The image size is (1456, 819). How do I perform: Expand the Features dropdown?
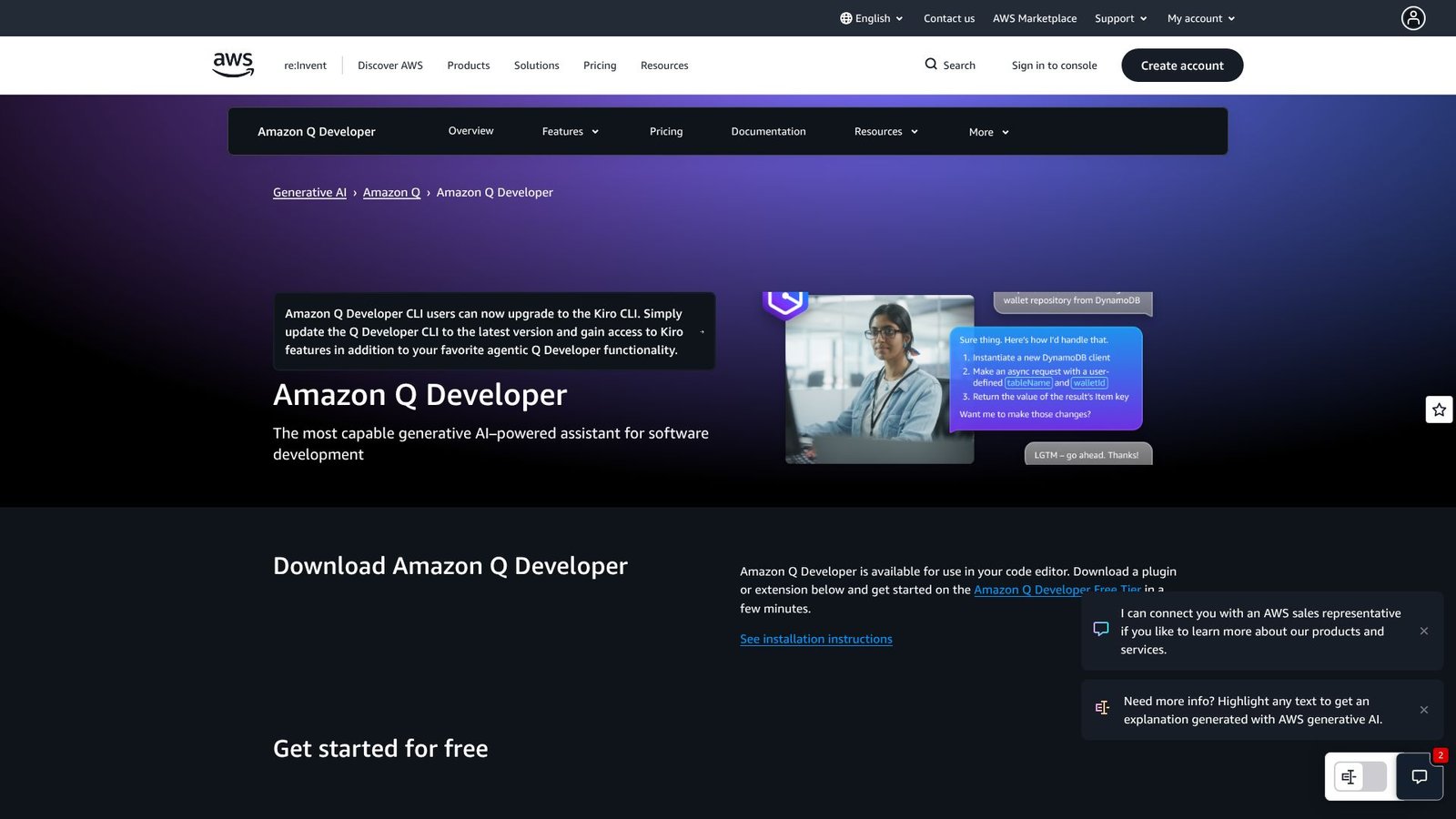(570, 131)
